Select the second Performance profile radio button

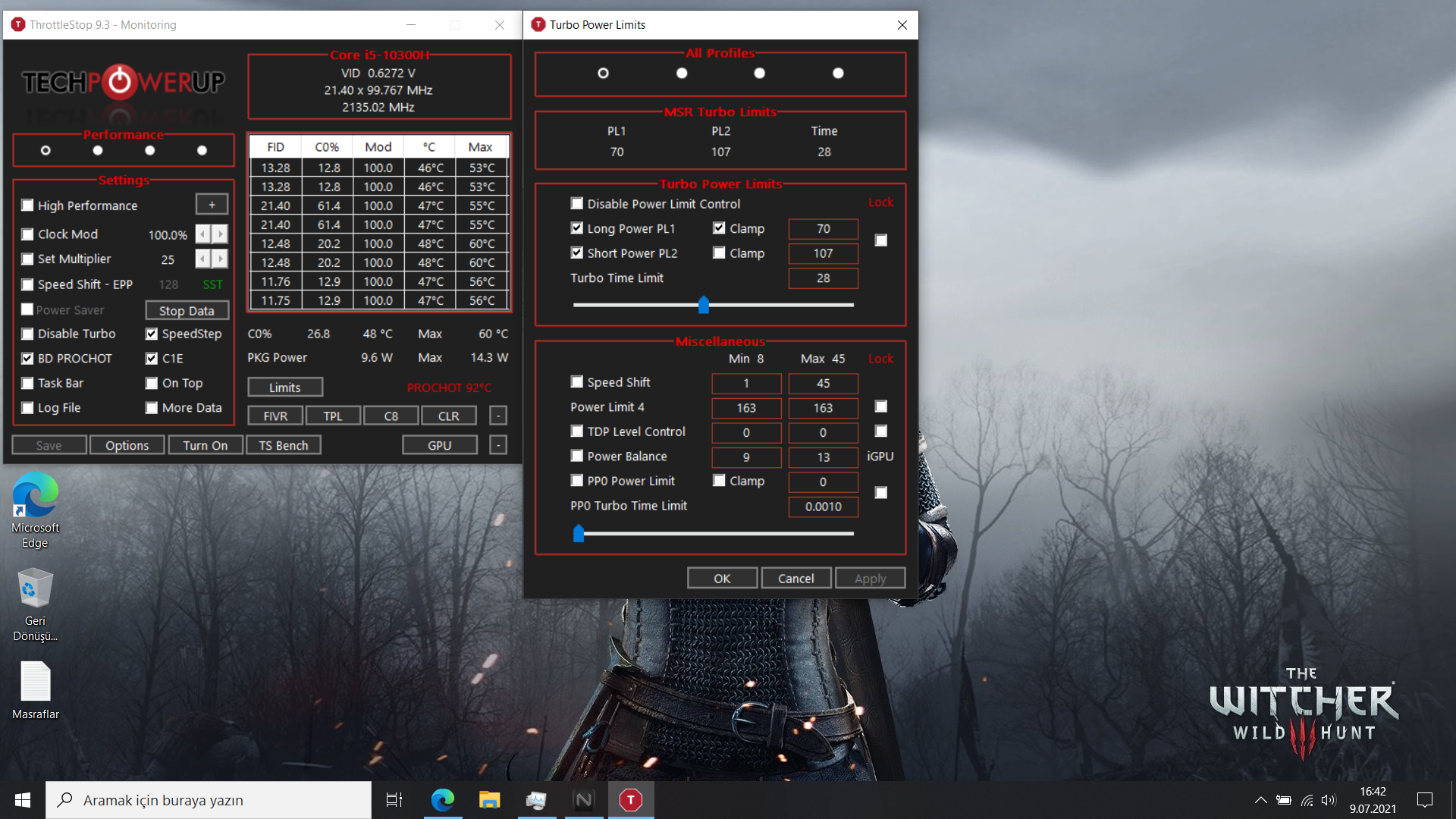point(98,150)
